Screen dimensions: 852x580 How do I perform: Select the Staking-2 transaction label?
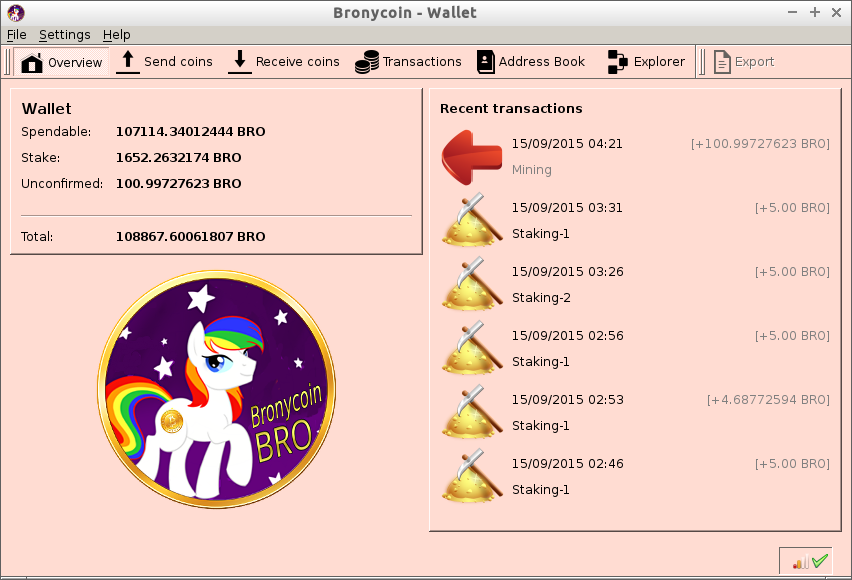(x=541, y=298)
